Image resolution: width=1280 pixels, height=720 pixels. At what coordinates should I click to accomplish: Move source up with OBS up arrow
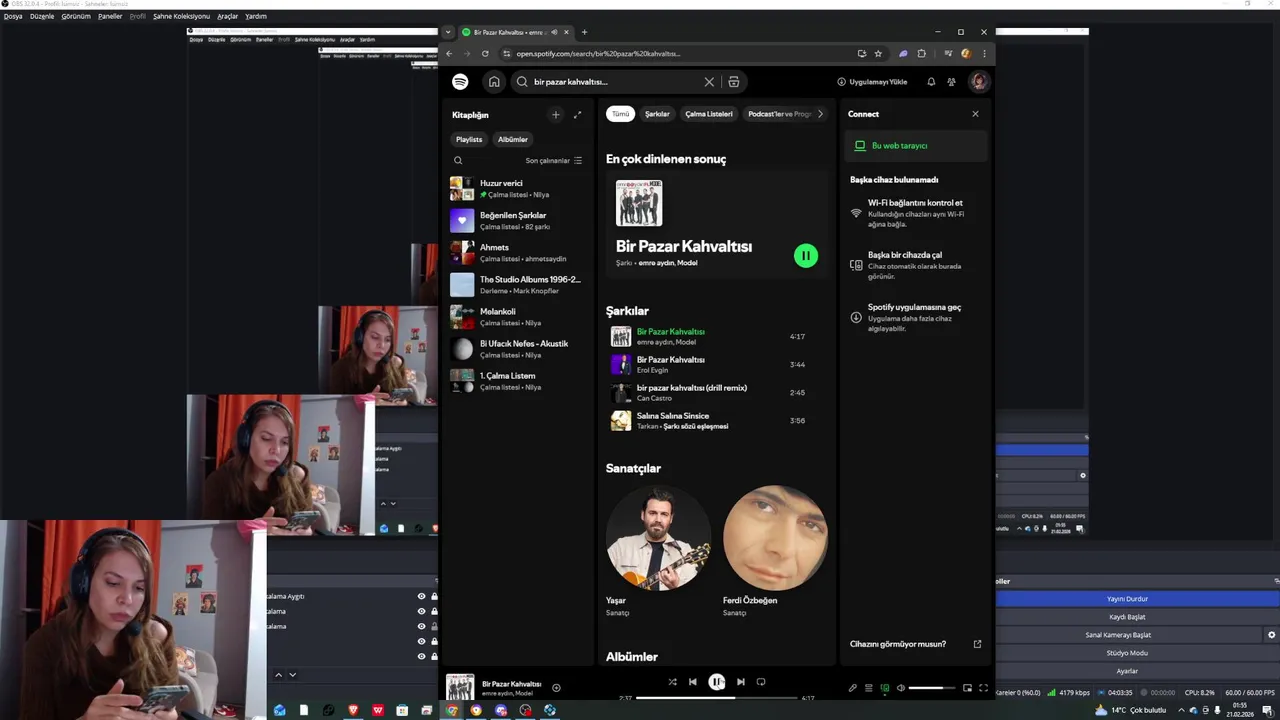point(278,675)
